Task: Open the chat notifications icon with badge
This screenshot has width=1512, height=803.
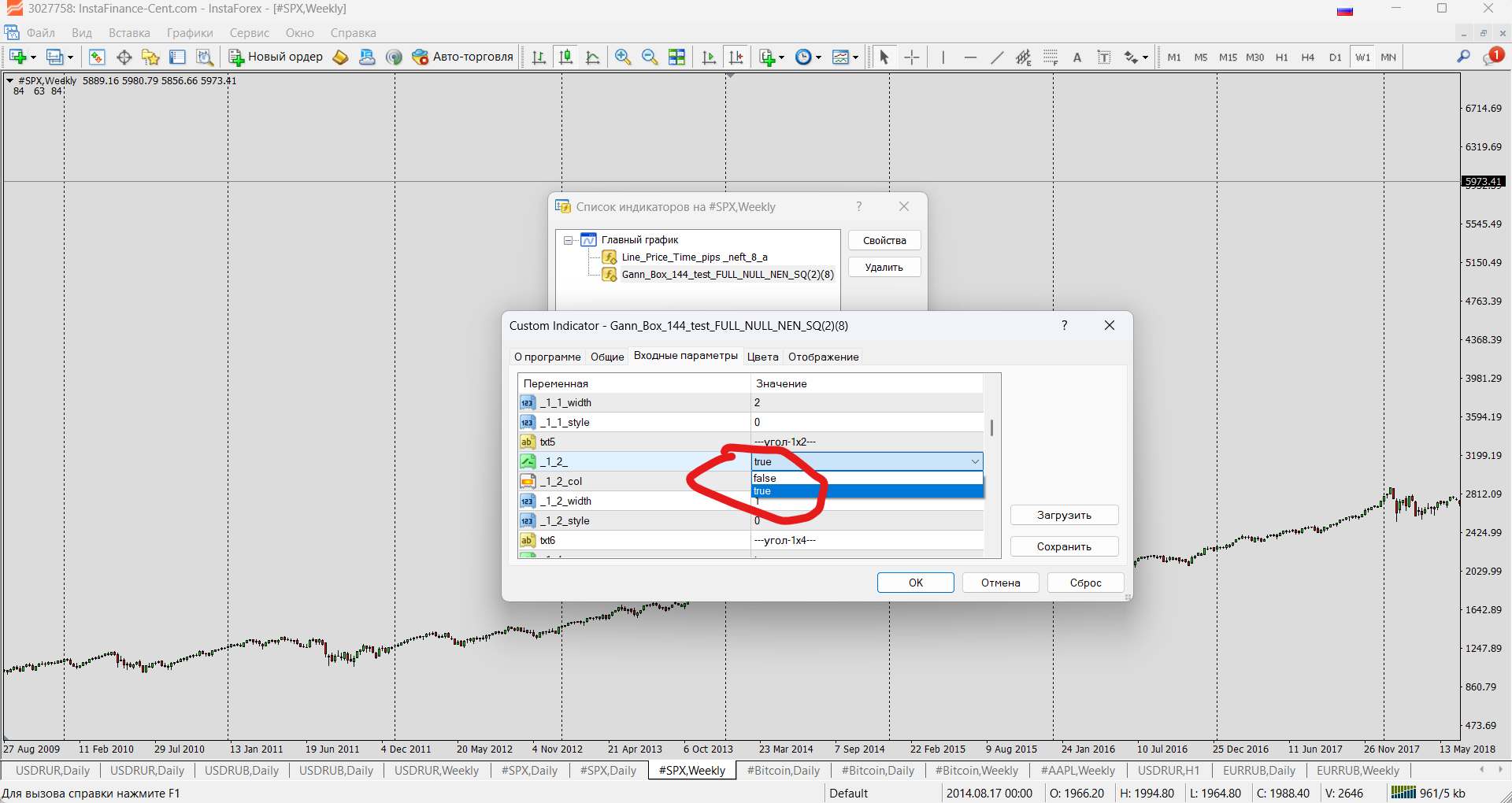Action: coord(1492,56)
